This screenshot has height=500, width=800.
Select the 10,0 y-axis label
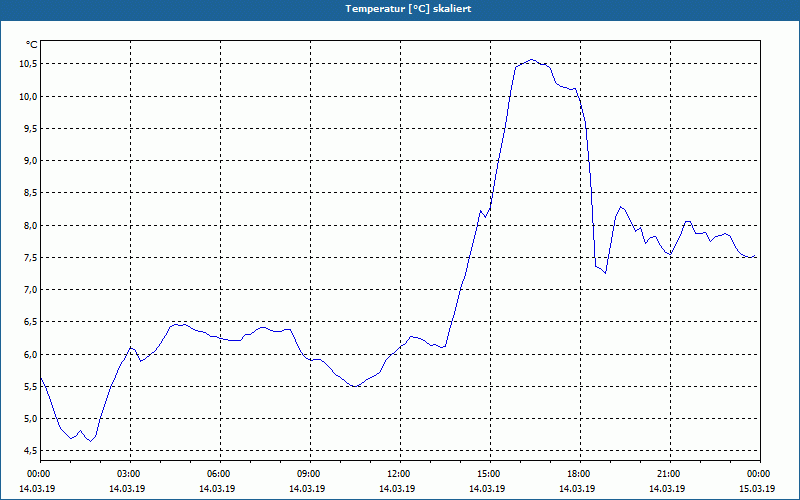coord(29,96)
